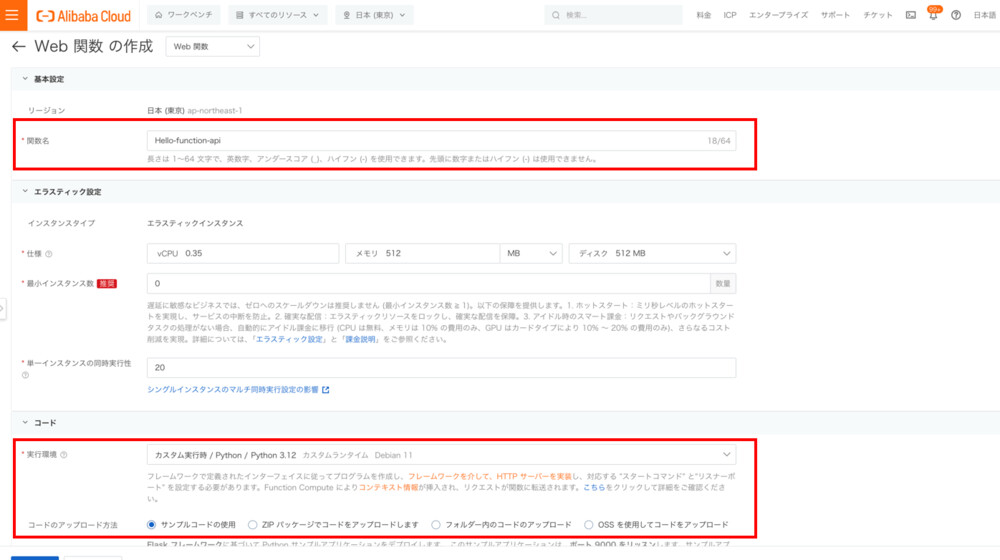Click the 最小インスタンス数 input field
The width and height of the screenshot is (1000, 560).
(429, 283)
